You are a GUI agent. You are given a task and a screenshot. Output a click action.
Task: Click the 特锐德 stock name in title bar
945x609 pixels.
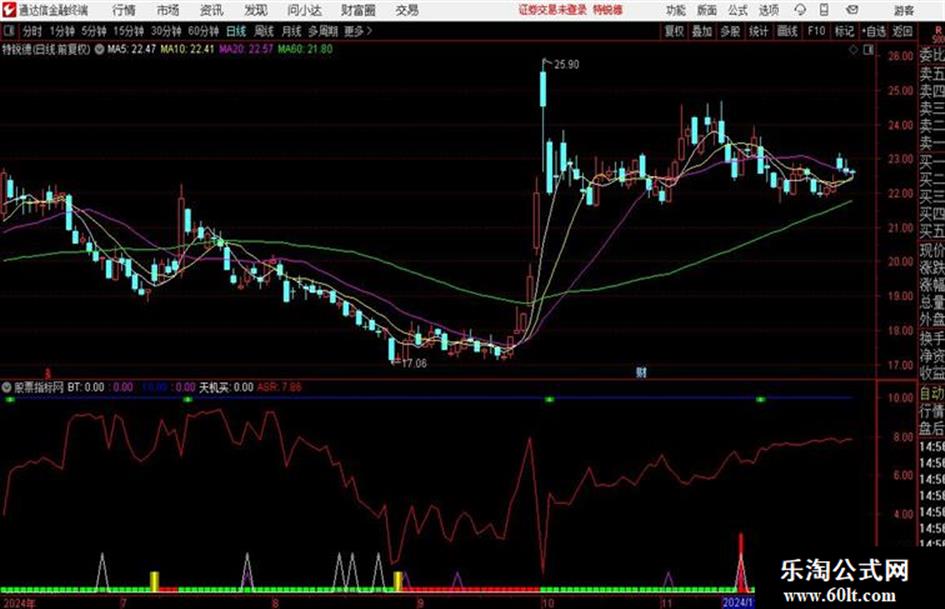(x=608, y=10)
